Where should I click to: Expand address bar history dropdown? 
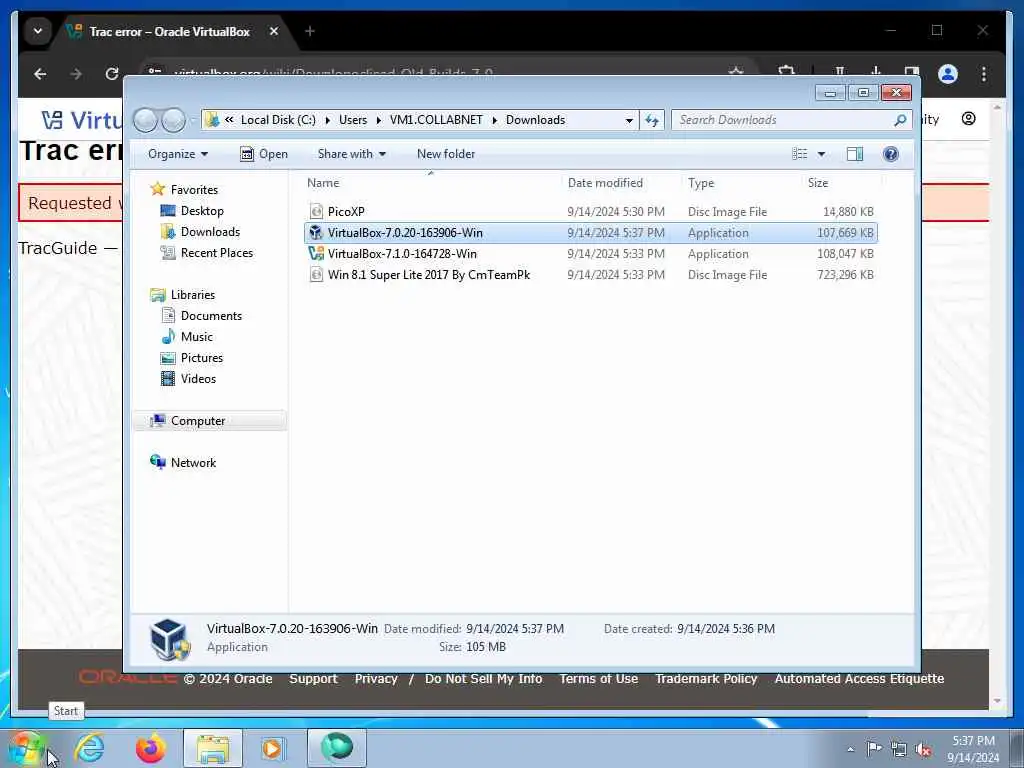(x=629, y=120)
